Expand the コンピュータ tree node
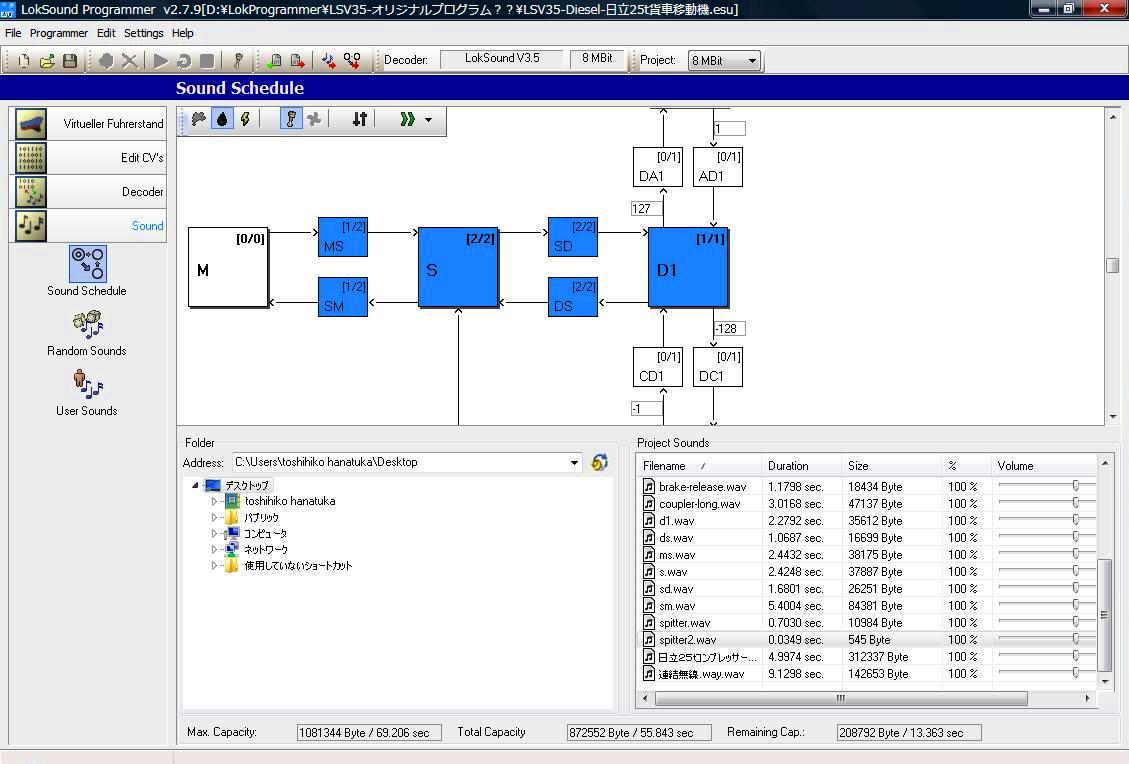Screen dimensions: 1129x764 [214, 534]
